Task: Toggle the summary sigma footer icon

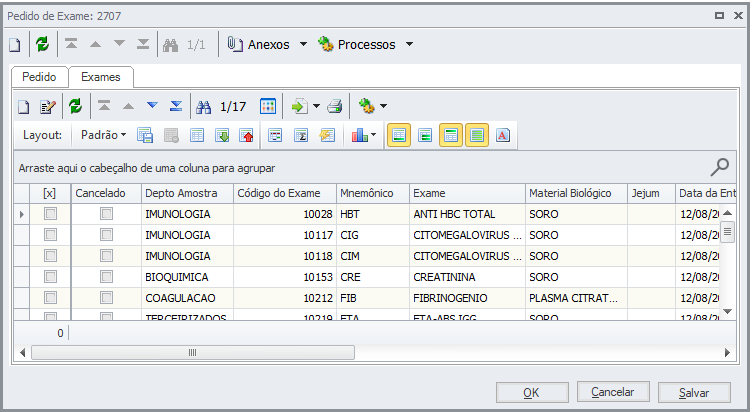Action: click(301, 135)
